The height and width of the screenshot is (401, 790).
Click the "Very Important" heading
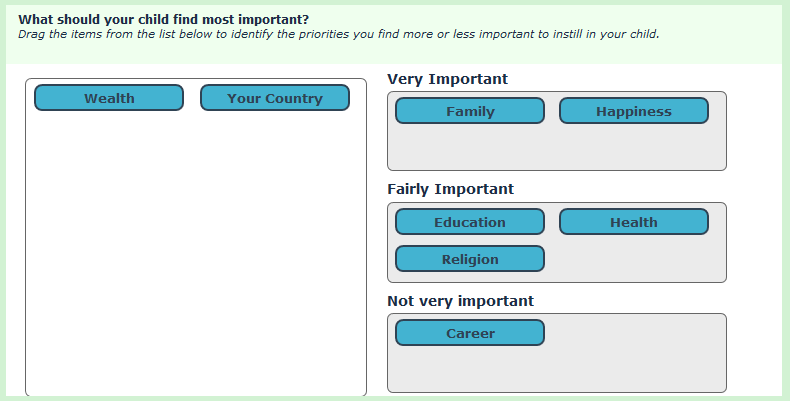pos(447,78)
